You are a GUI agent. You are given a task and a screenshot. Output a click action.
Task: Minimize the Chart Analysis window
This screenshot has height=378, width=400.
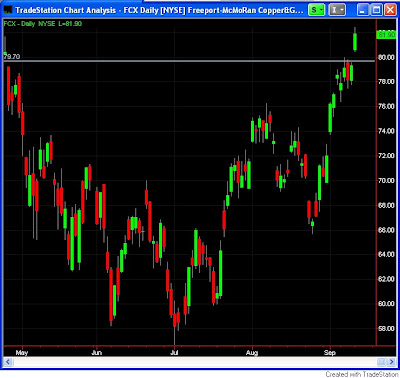coord(362,10)
